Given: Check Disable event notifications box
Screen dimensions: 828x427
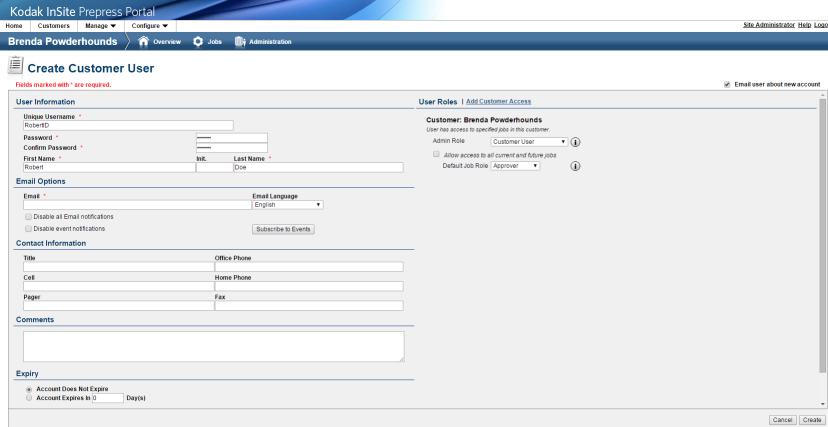Looking at the screenshot, I should 28,228.
